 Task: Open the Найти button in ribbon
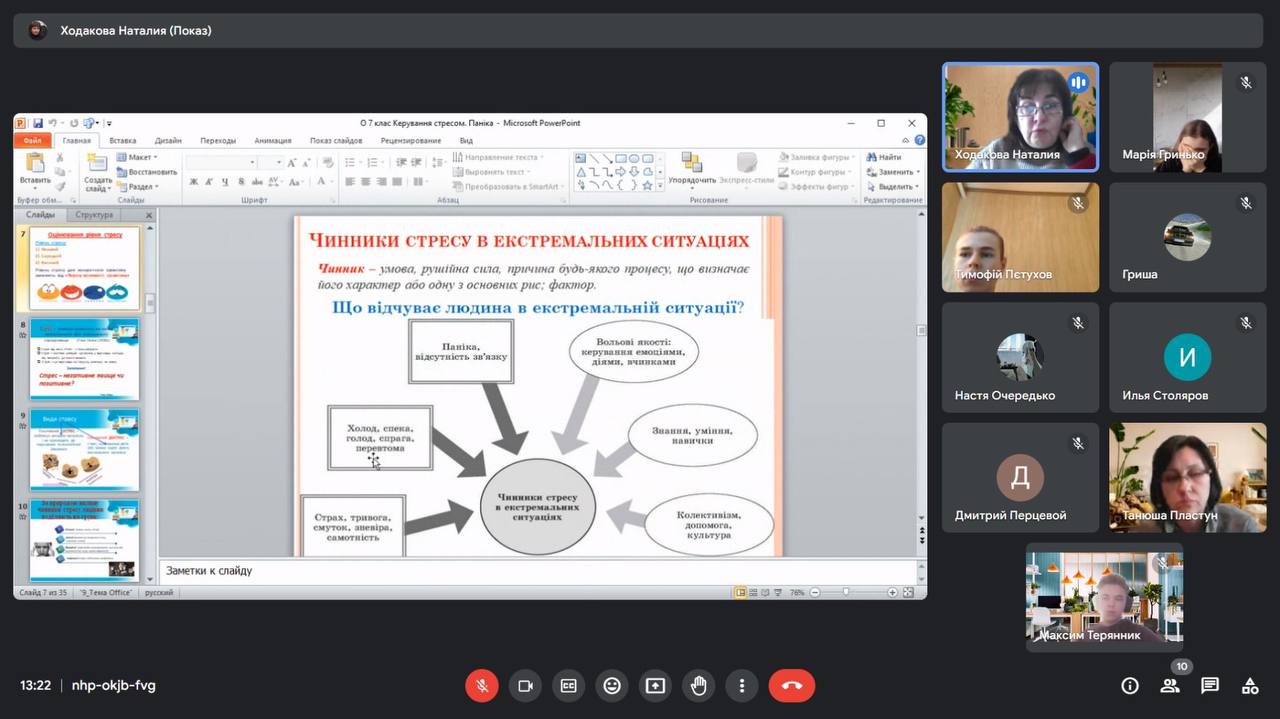884,157
